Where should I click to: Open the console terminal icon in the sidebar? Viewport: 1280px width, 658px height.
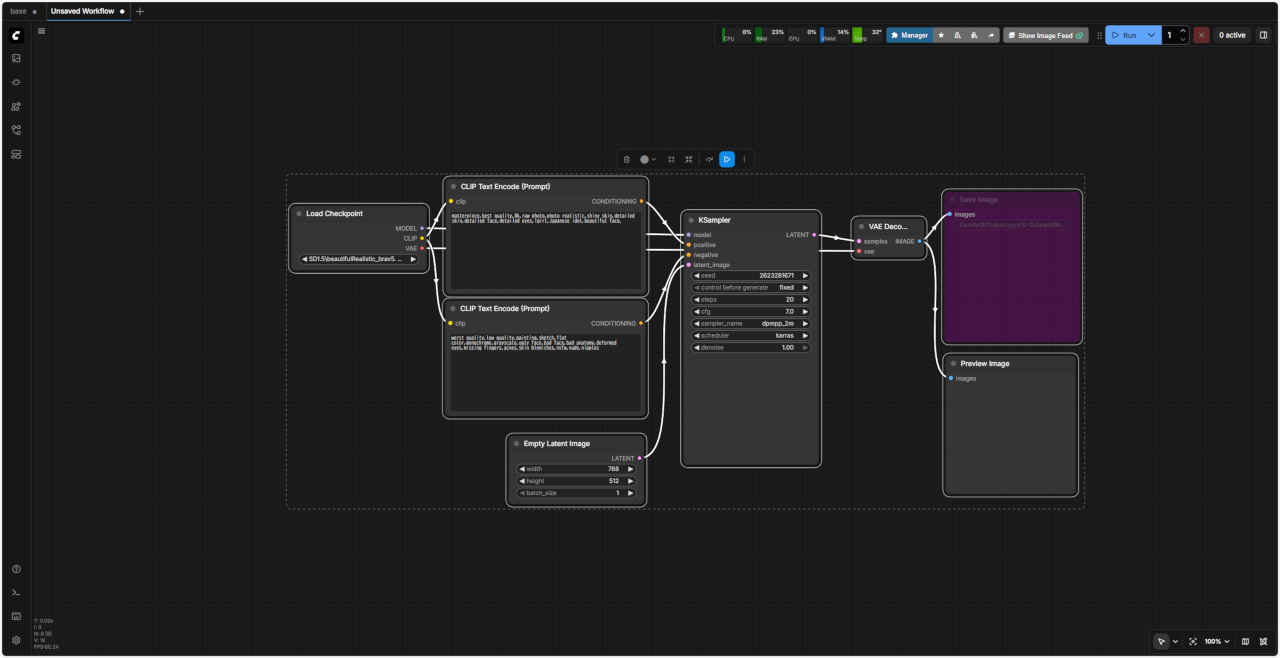[16, 593]
